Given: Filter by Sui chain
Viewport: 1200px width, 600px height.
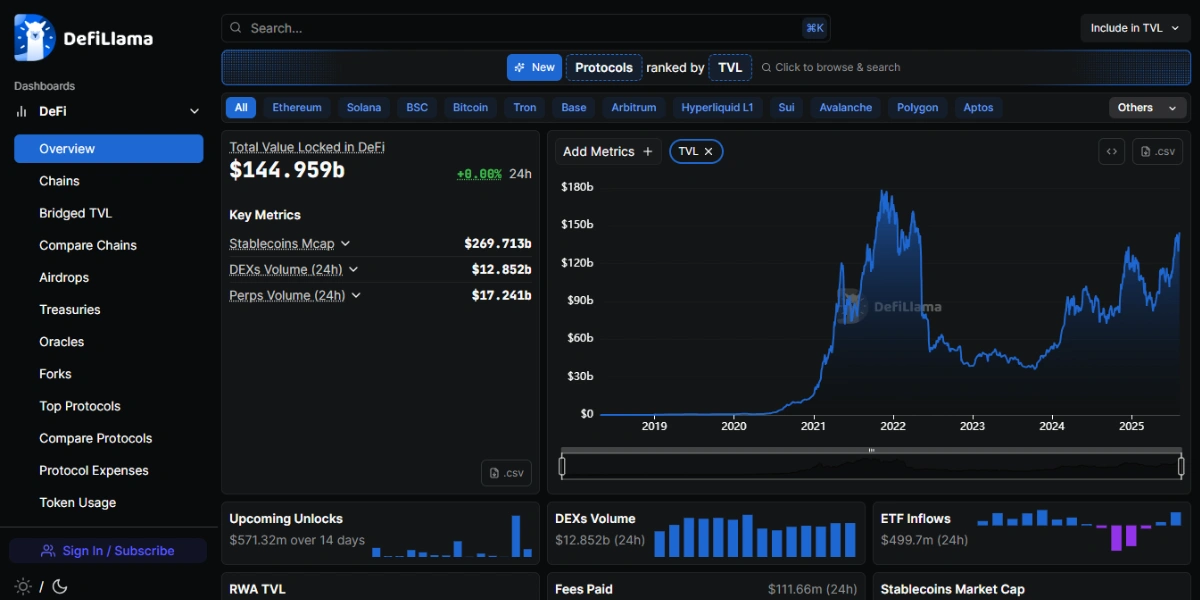Looking at the screenshot, I should pos(786,107).
